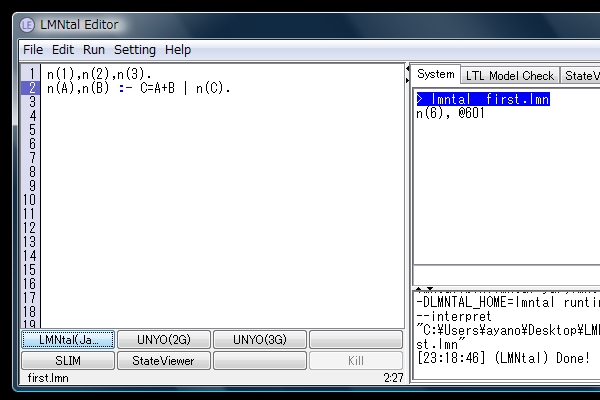Switch to the LTL Model Check tab
The width and height of the screenshot is (600, 400).
point(509,75)
